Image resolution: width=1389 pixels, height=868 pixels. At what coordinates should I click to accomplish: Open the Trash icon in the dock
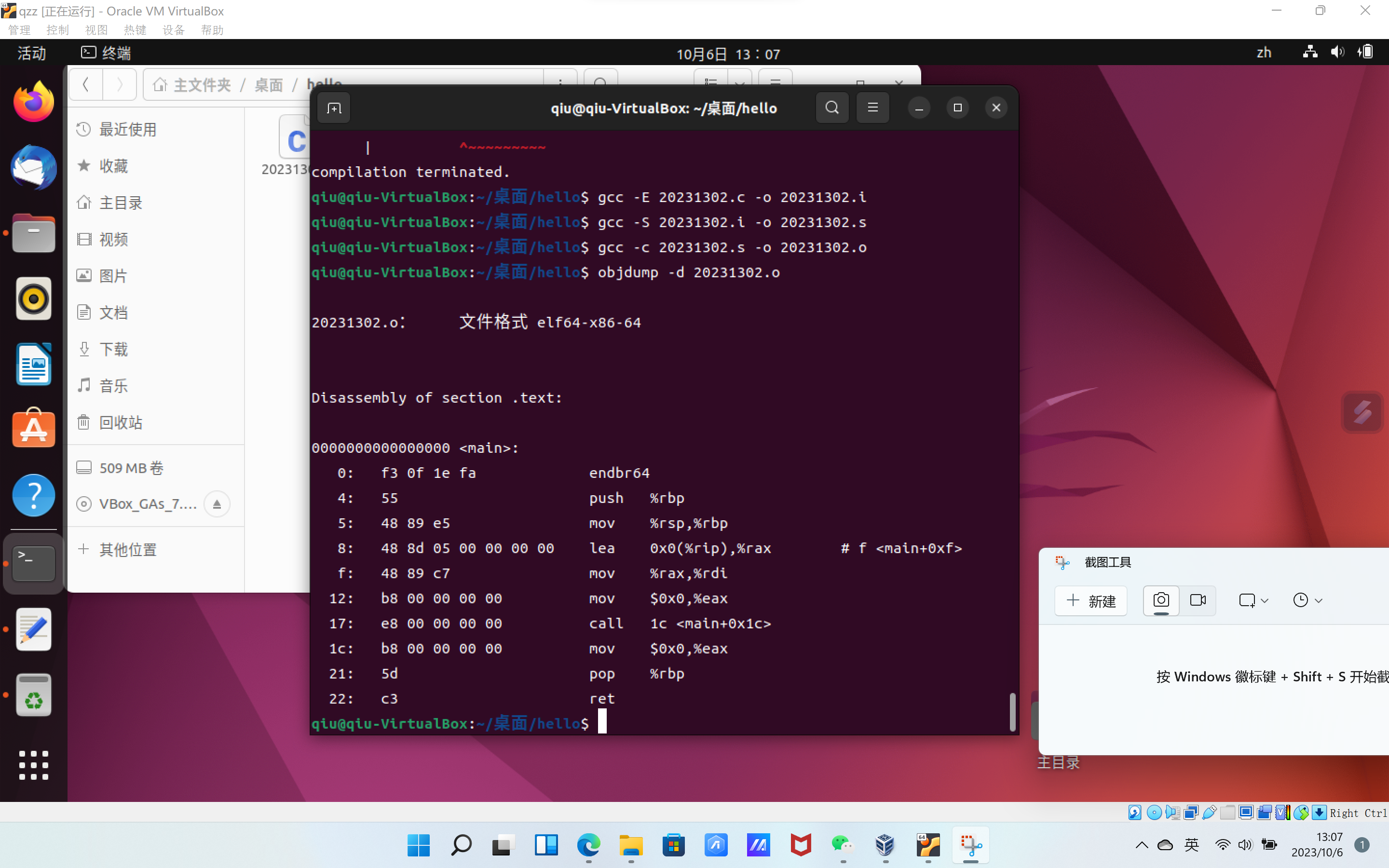pos(33,694)
